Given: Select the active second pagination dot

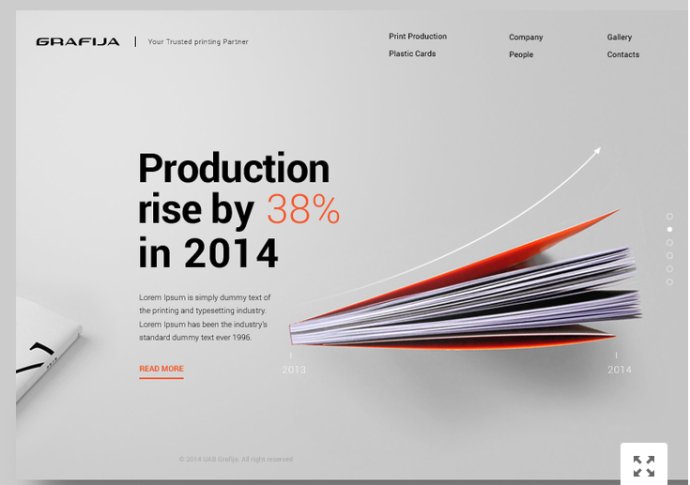Looking at the screenshot, I should 670,229.
